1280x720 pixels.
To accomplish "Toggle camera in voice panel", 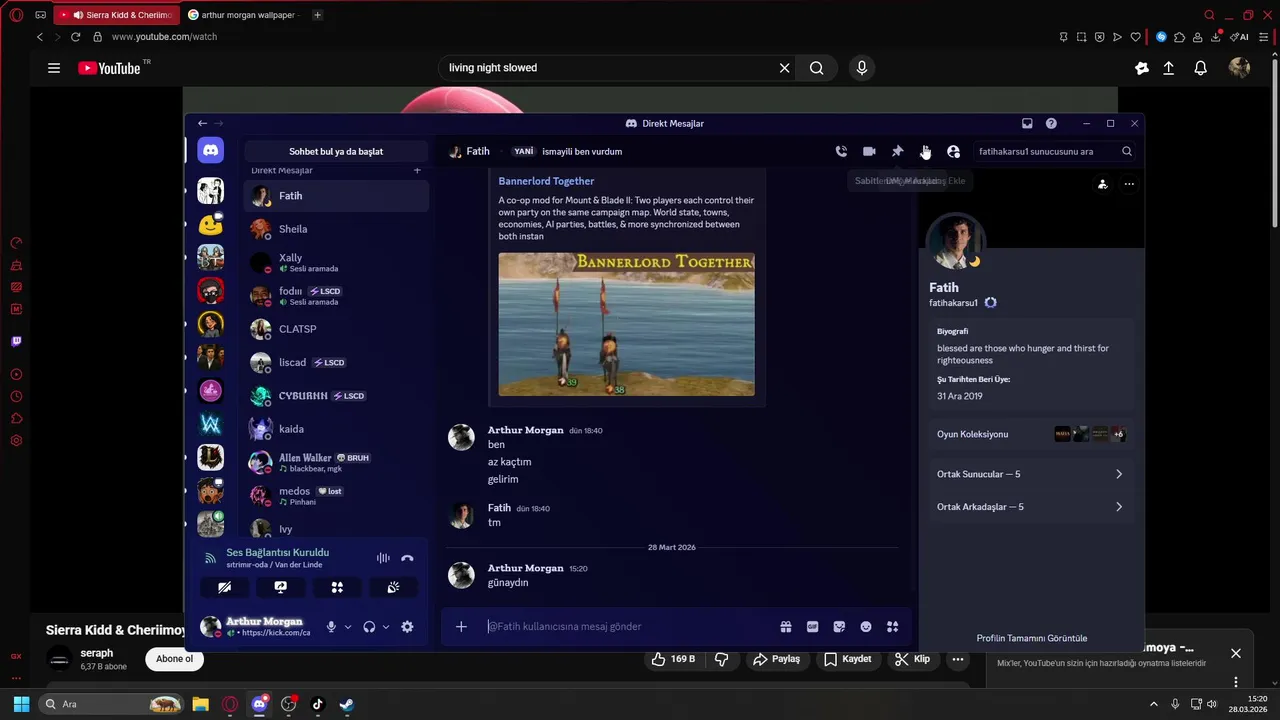I will 225,587.
